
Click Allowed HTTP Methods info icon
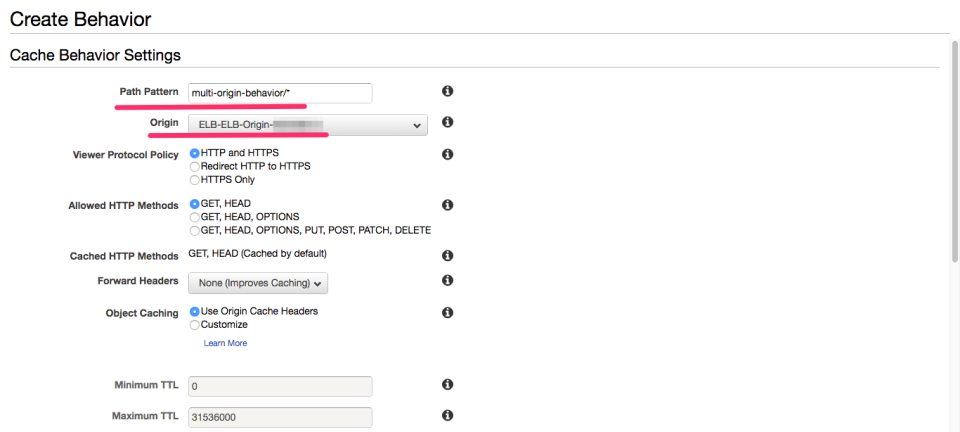click(447, 205)
